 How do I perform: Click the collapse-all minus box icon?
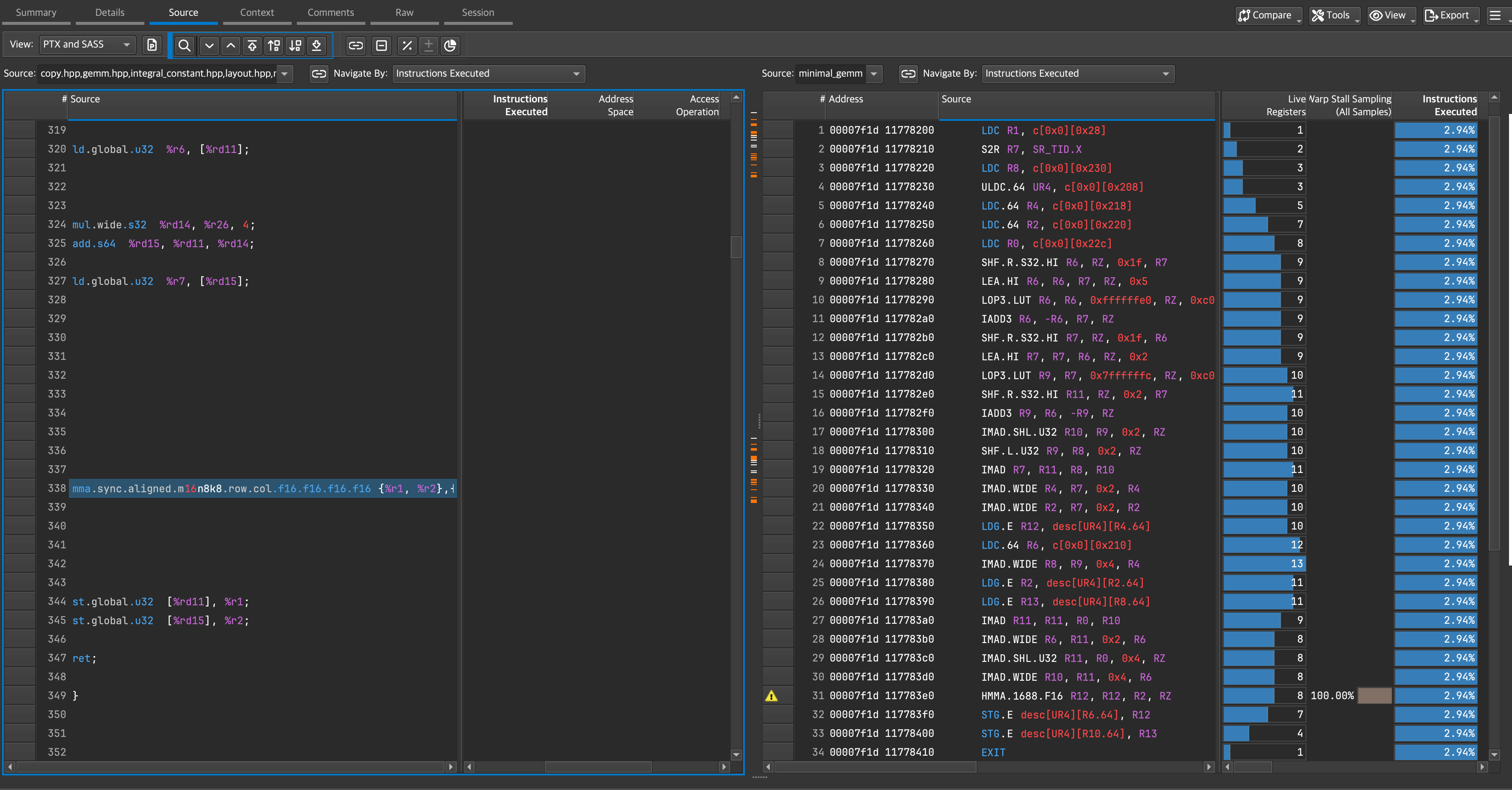tap(382, 45)
